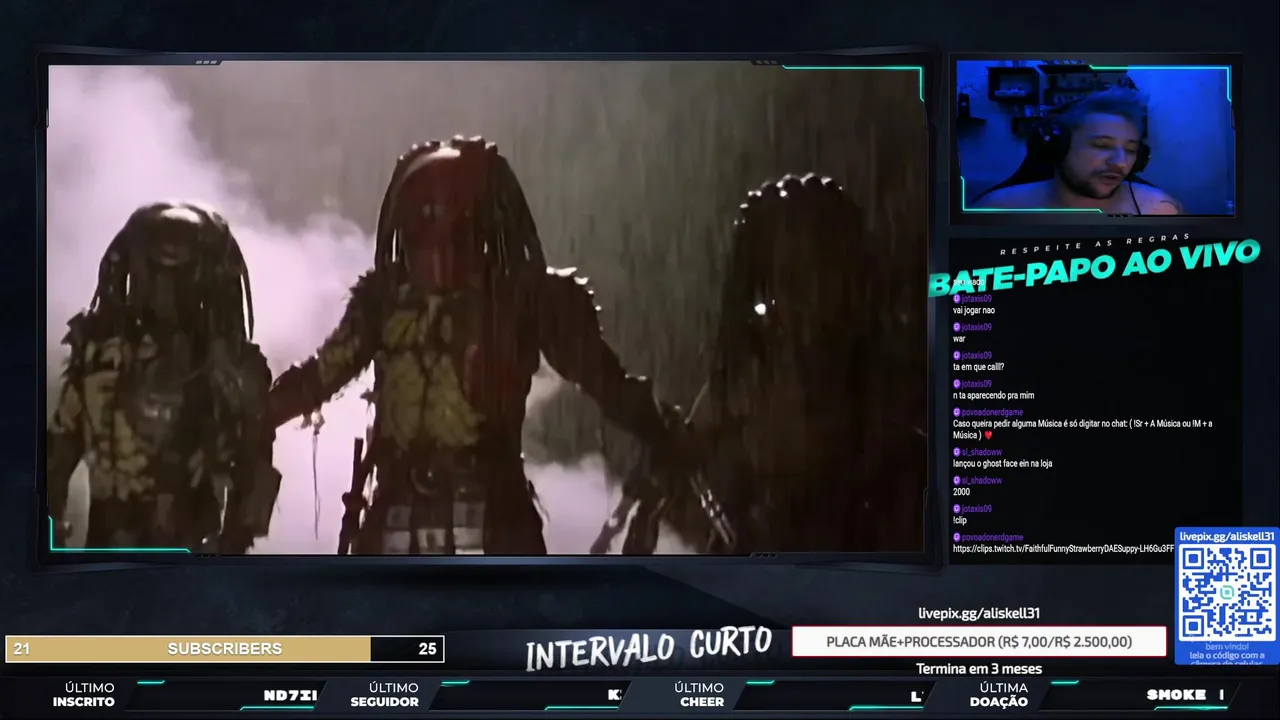Click the 'BATE-PAPO AO VIVO' chat header
The height and width of the screenshot is (720, 1280).
click(1094, 268)
